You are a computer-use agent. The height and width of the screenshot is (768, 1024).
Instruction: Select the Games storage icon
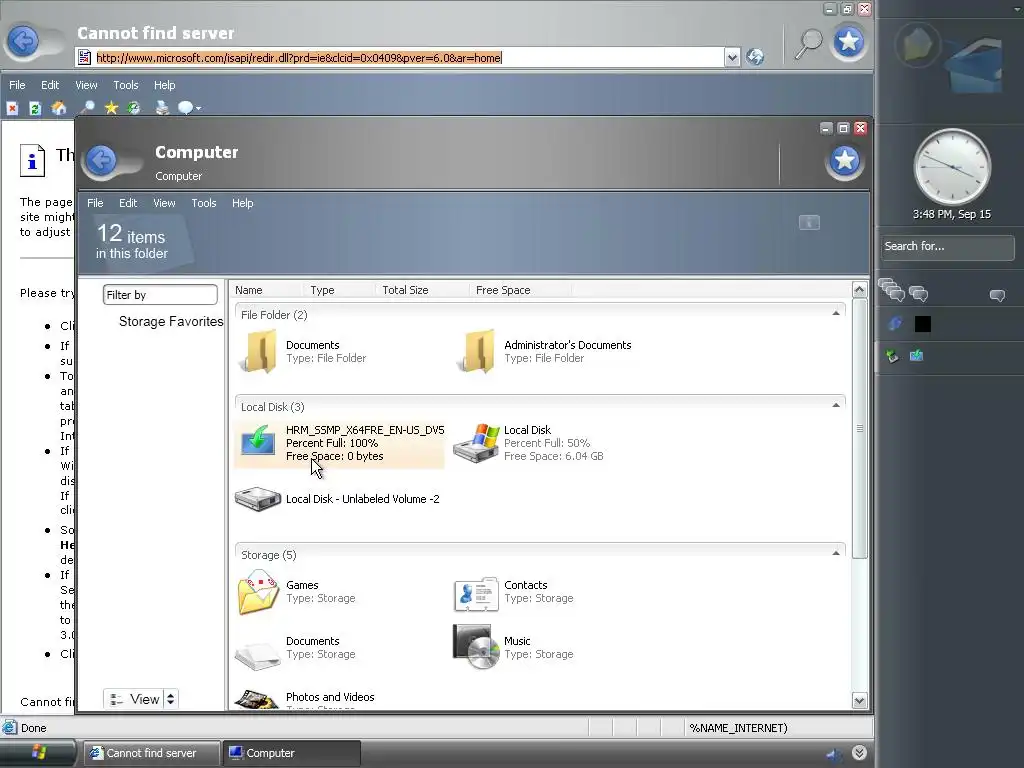[x=259, y=592]
